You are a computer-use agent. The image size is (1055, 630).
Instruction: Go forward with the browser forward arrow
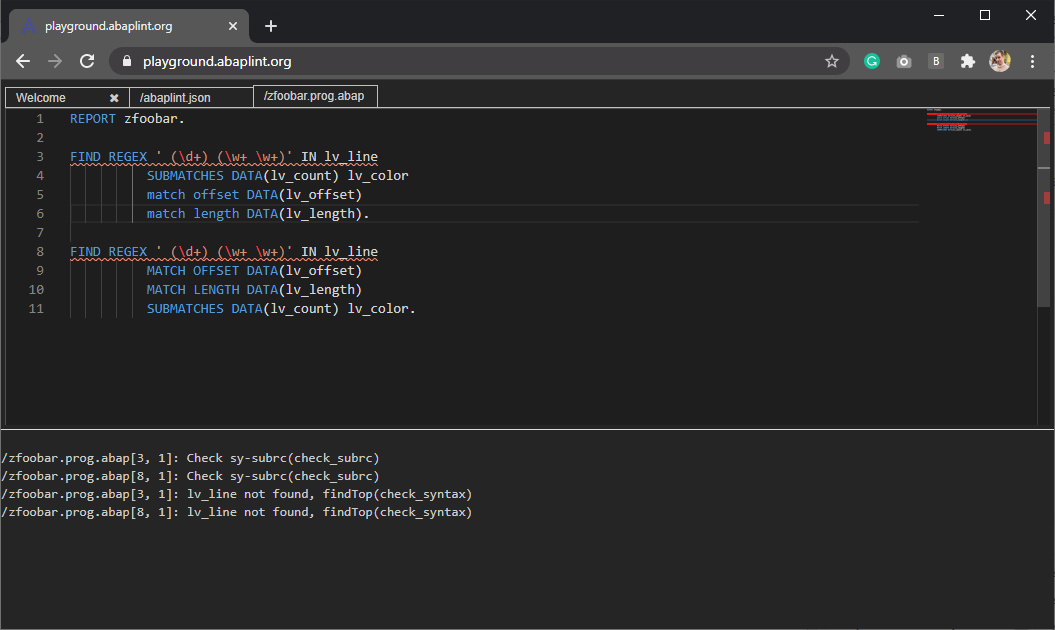(x=55, y=61)
